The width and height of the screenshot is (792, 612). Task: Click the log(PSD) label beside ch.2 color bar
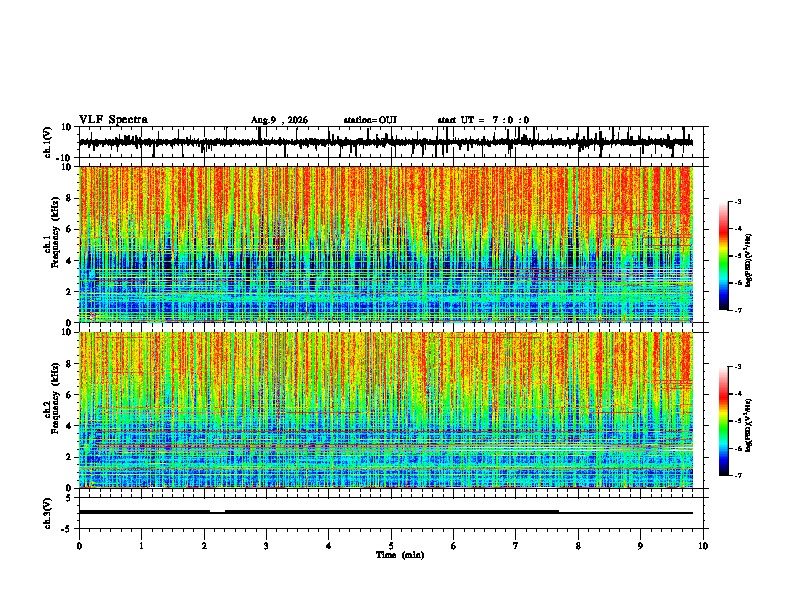(749, 425)
